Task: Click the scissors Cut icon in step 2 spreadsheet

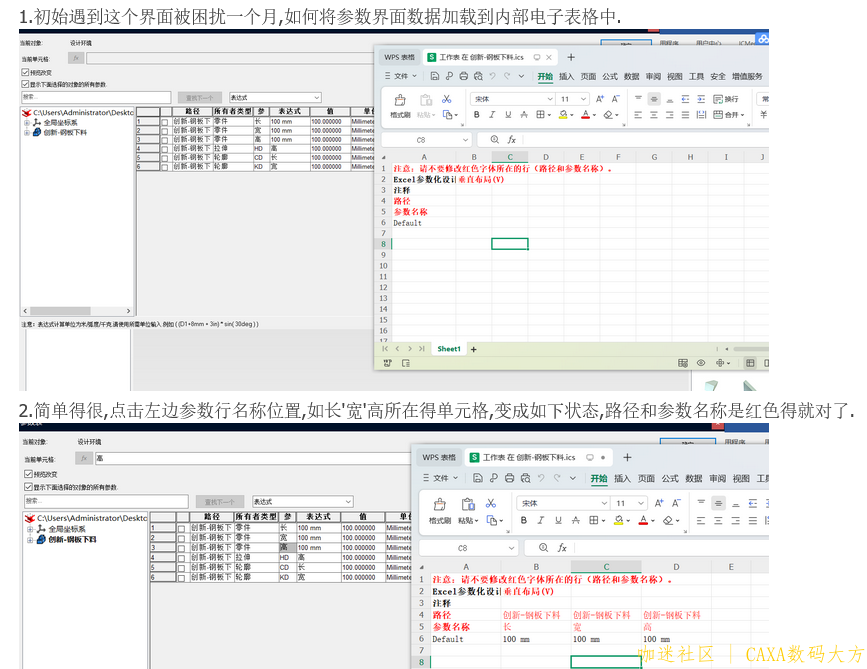Action: point(490,503)
